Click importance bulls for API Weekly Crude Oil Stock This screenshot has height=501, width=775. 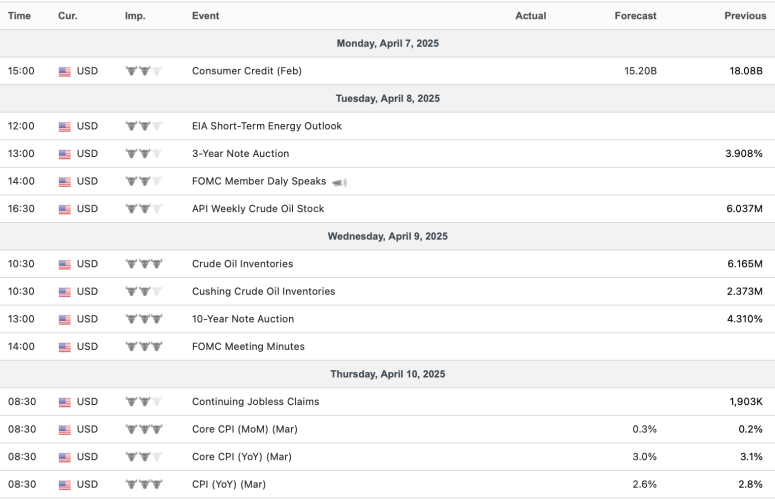click(143, 209)
